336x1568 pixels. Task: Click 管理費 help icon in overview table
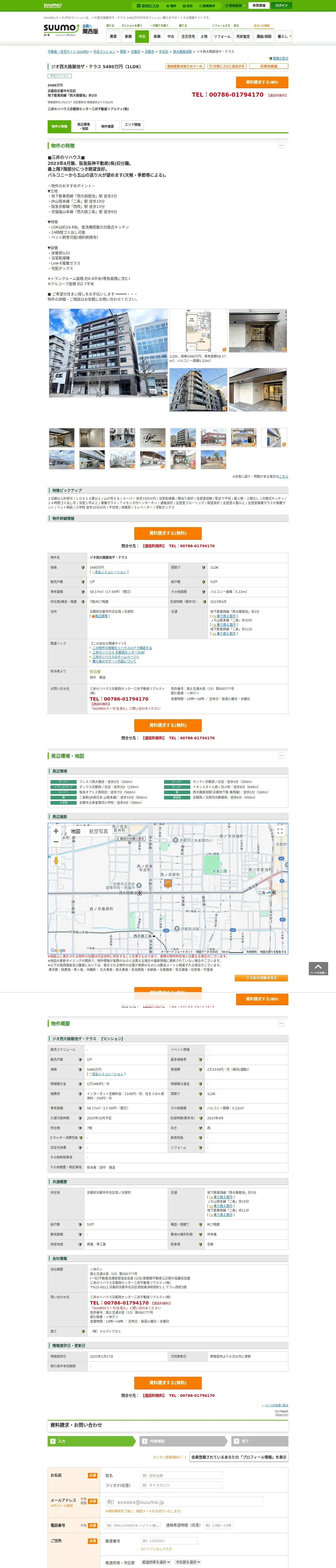coord(201,1069)
